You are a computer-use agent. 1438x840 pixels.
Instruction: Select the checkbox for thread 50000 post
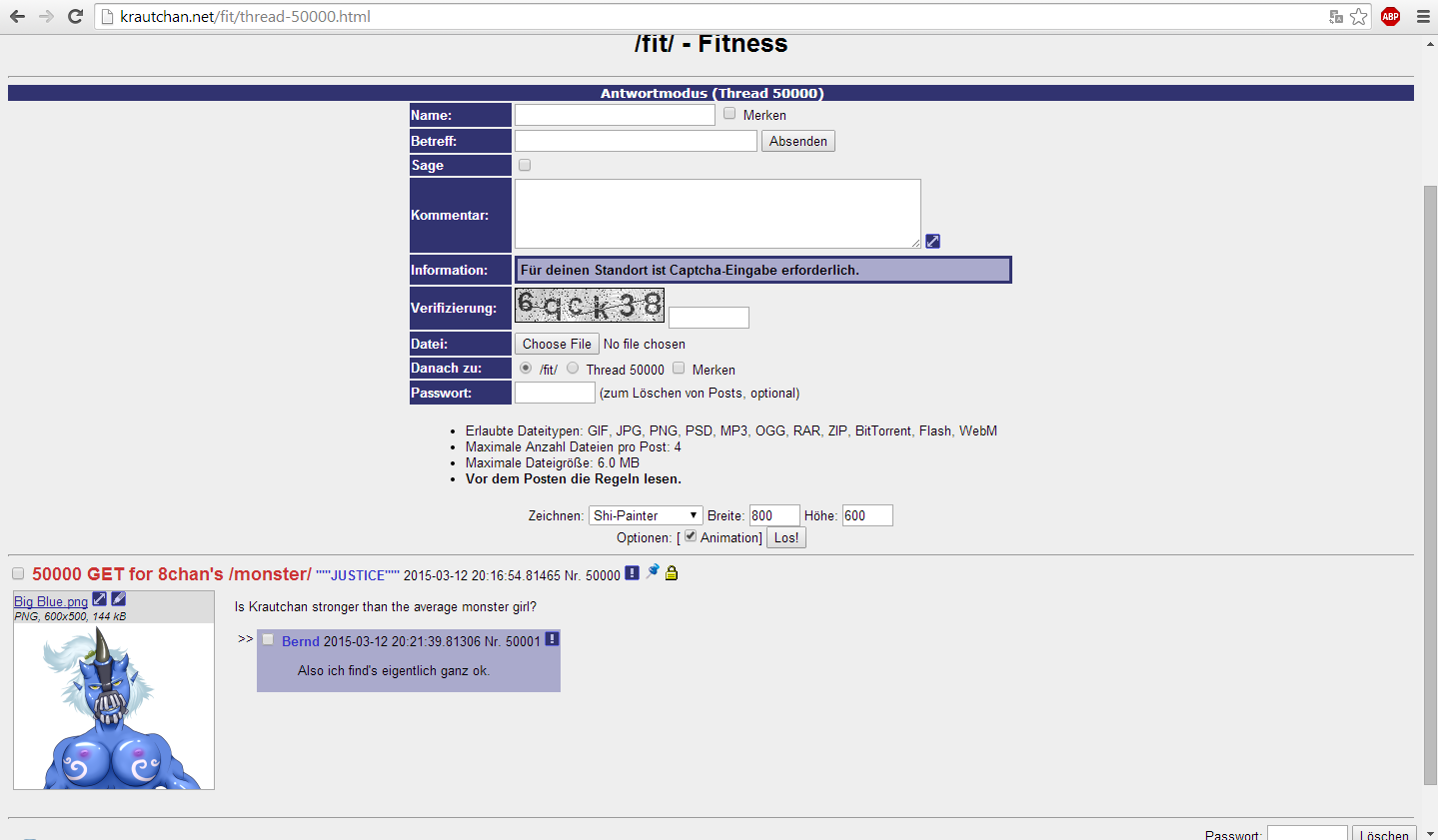18,573
